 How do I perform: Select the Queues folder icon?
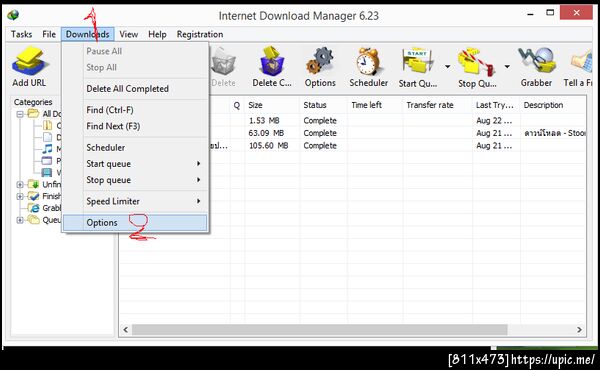(33, 220)
